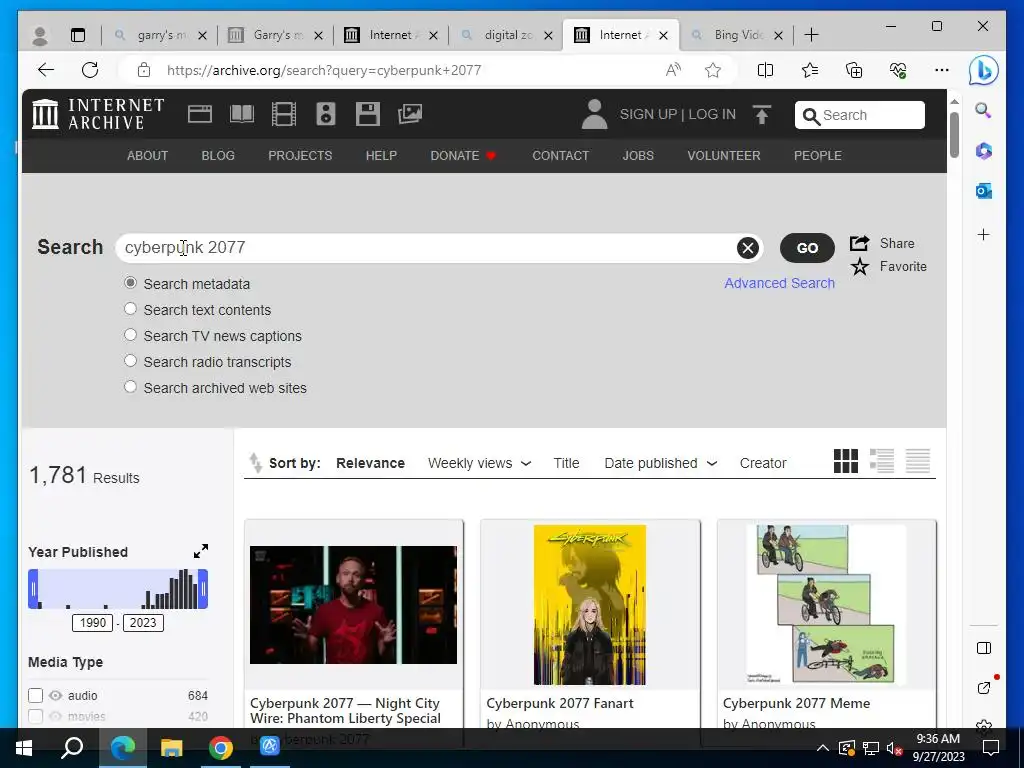The height and width of the screenshot is (768, 1024).
Task: Toggle the eye icon next to audio
Action: (56, 696)
